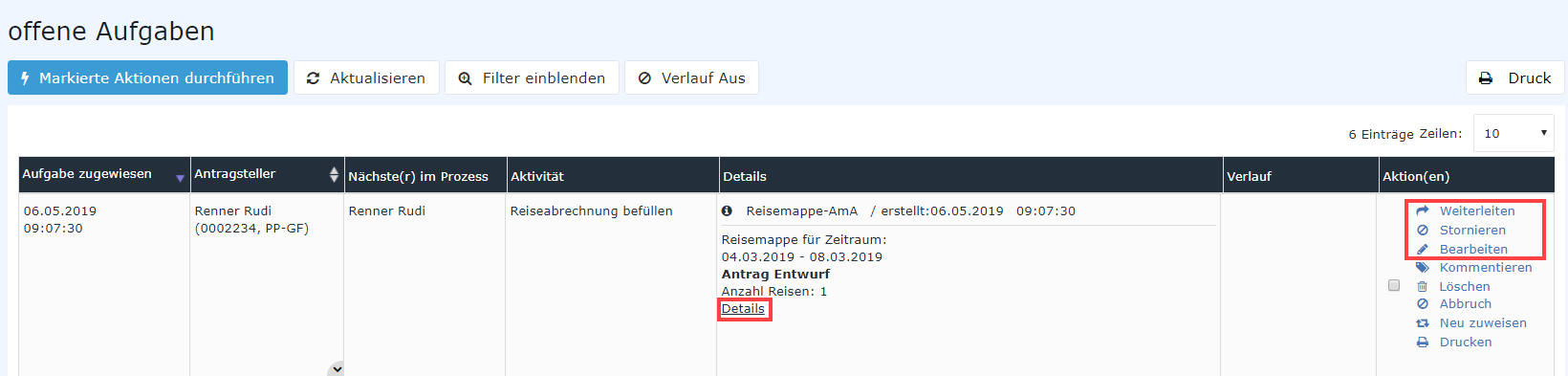Click the Kommentieren tag icon
The width and height of the screenshot is (1568, 376).
1423,268
